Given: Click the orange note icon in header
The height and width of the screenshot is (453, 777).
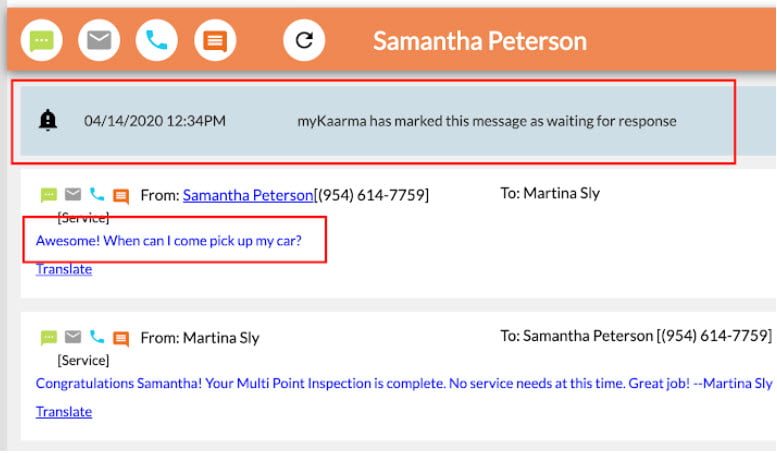Looking at the screenshot, I should (x=215, y=40).
